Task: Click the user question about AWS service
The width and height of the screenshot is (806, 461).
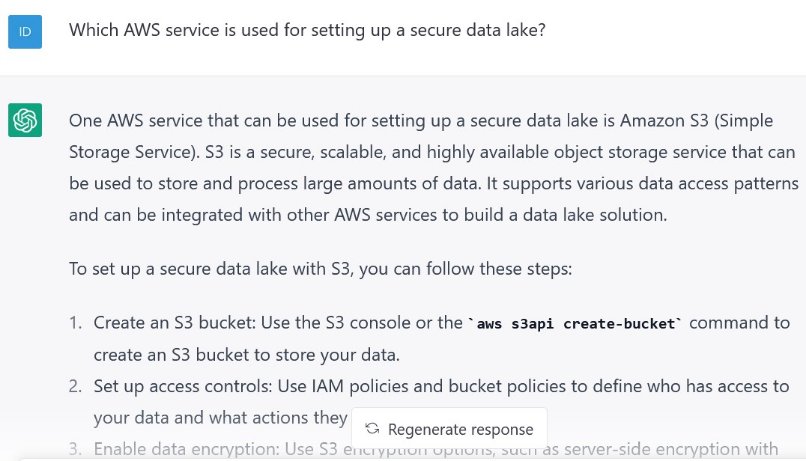Action: point(307,31)
